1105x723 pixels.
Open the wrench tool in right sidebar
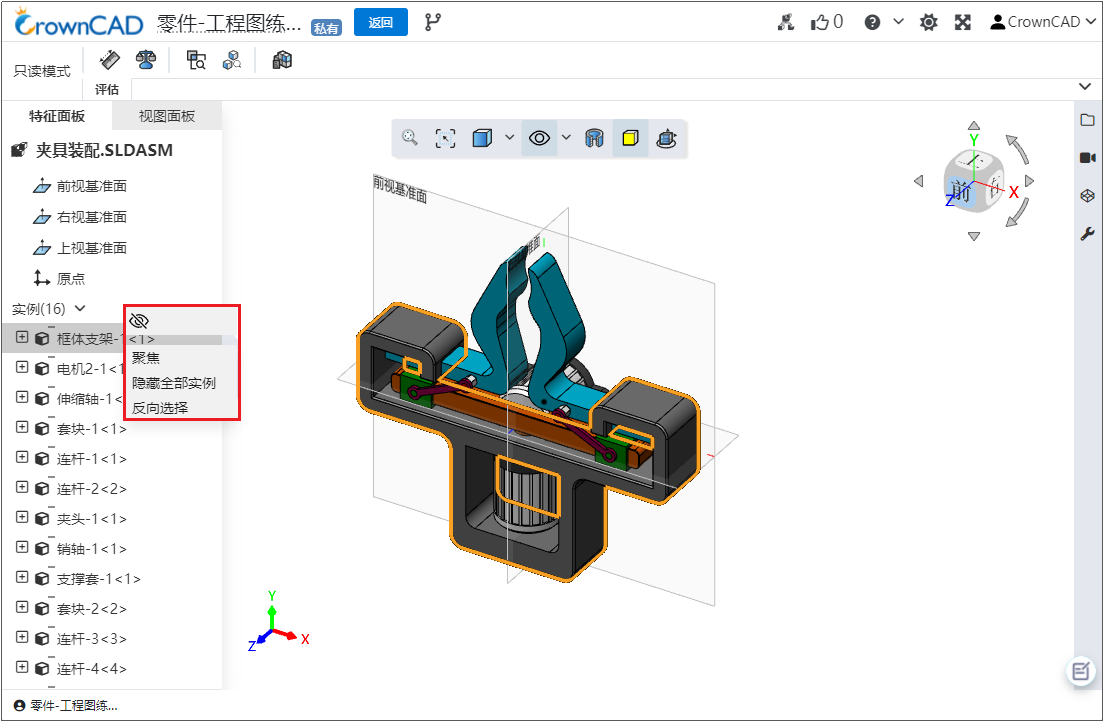[x=1087, y=234]
